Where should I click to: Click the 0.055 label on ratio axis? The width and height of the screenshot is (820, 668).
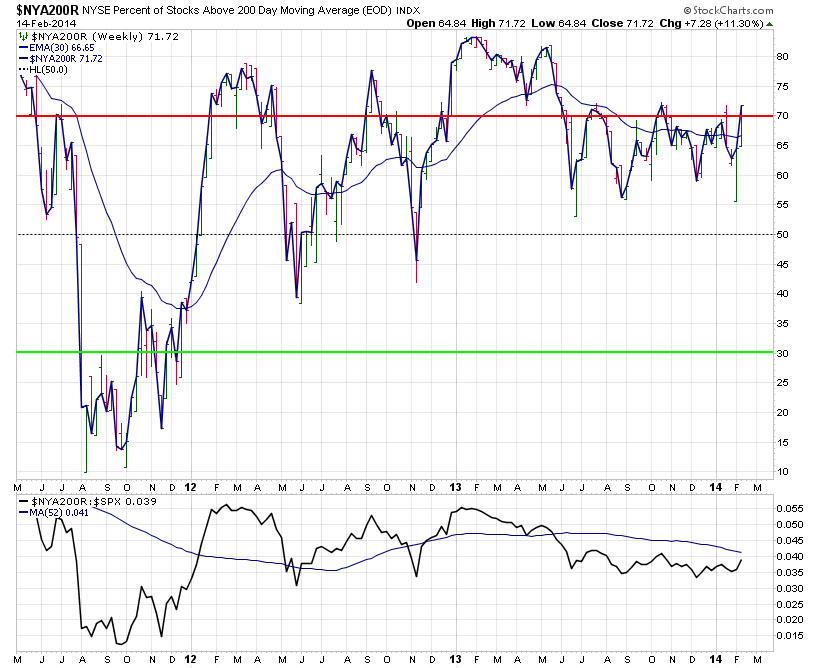790,508
